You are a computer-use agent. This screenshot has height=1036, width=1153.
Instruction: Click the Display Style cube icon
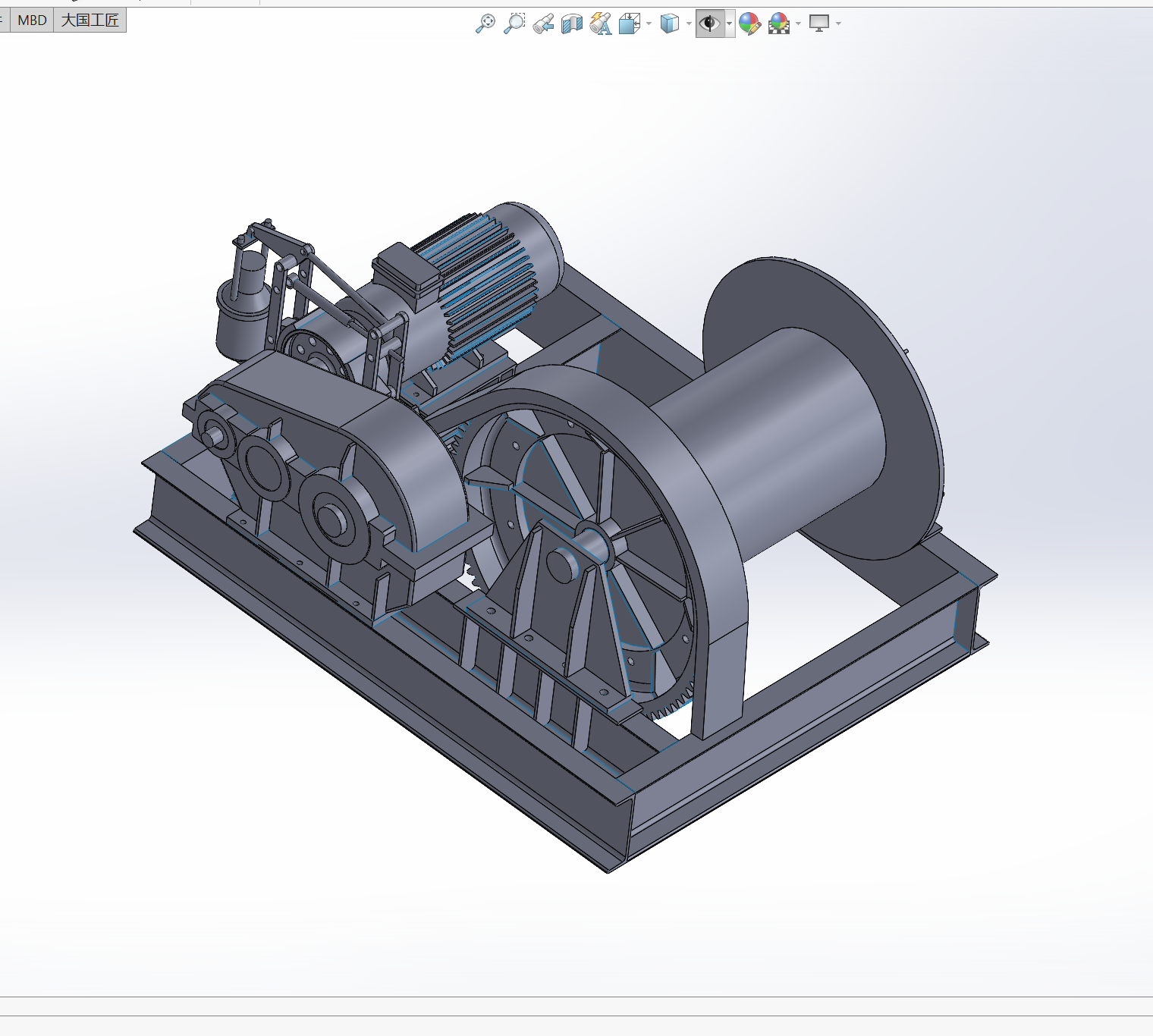point(670,24)
